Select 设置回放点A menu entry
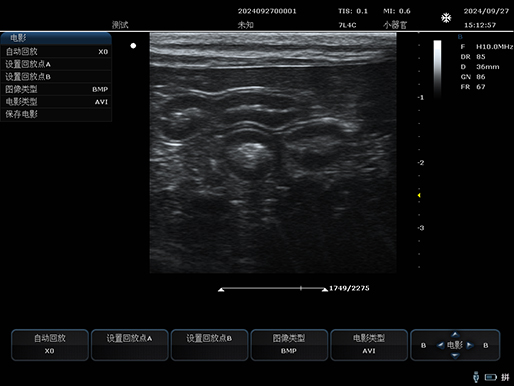514x386 pixels. click(56, 64)
